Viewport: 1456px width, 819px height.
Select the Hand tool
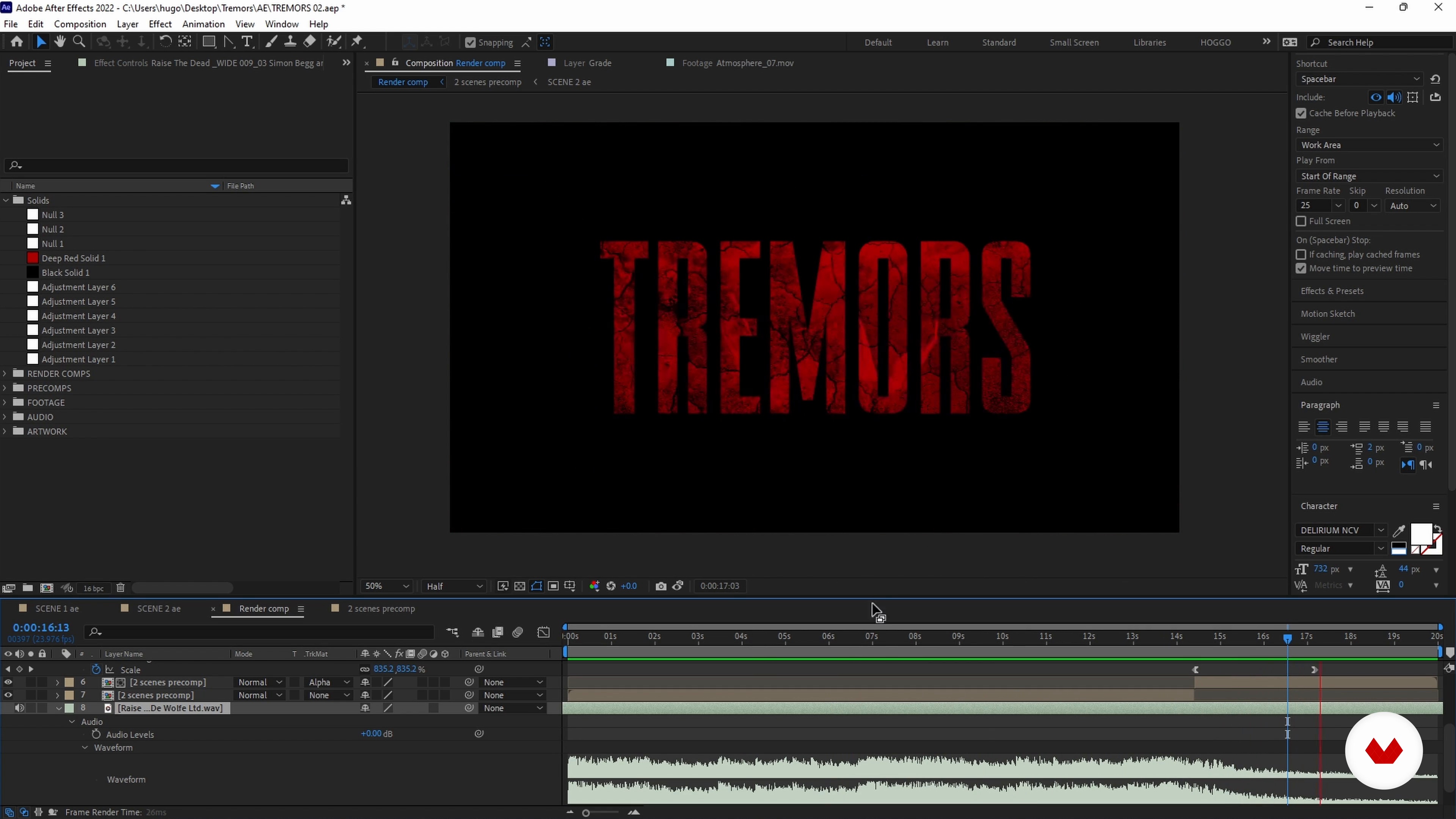[60, 42]
